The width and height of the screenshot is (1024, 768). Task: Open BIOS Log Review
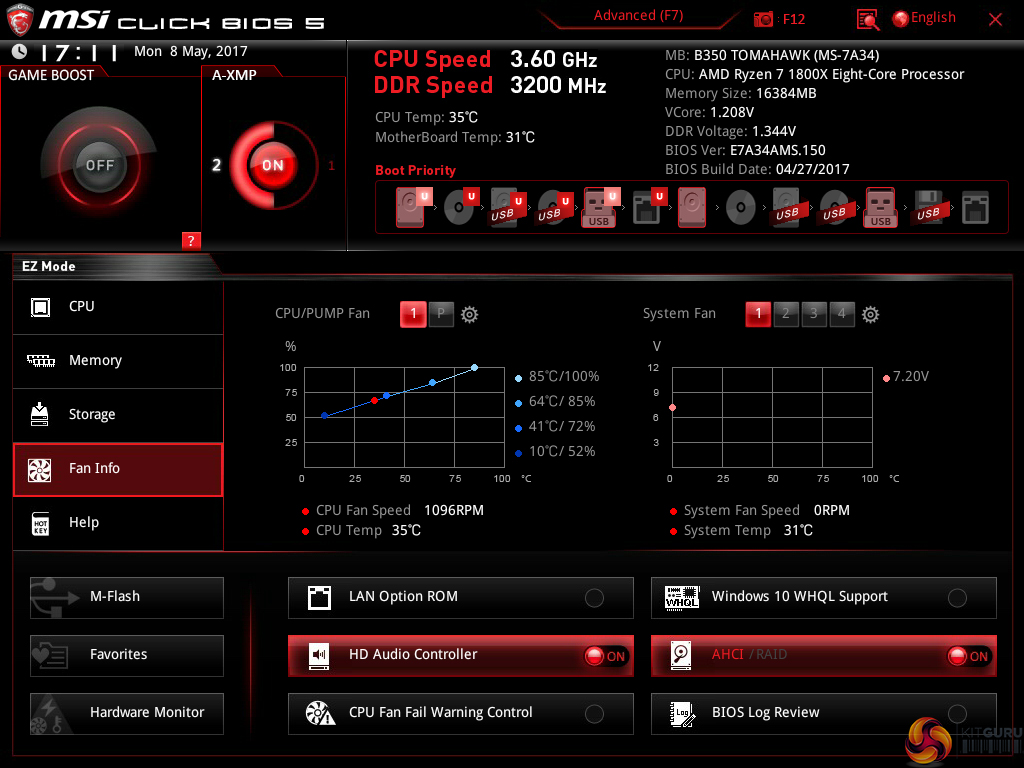824,714
